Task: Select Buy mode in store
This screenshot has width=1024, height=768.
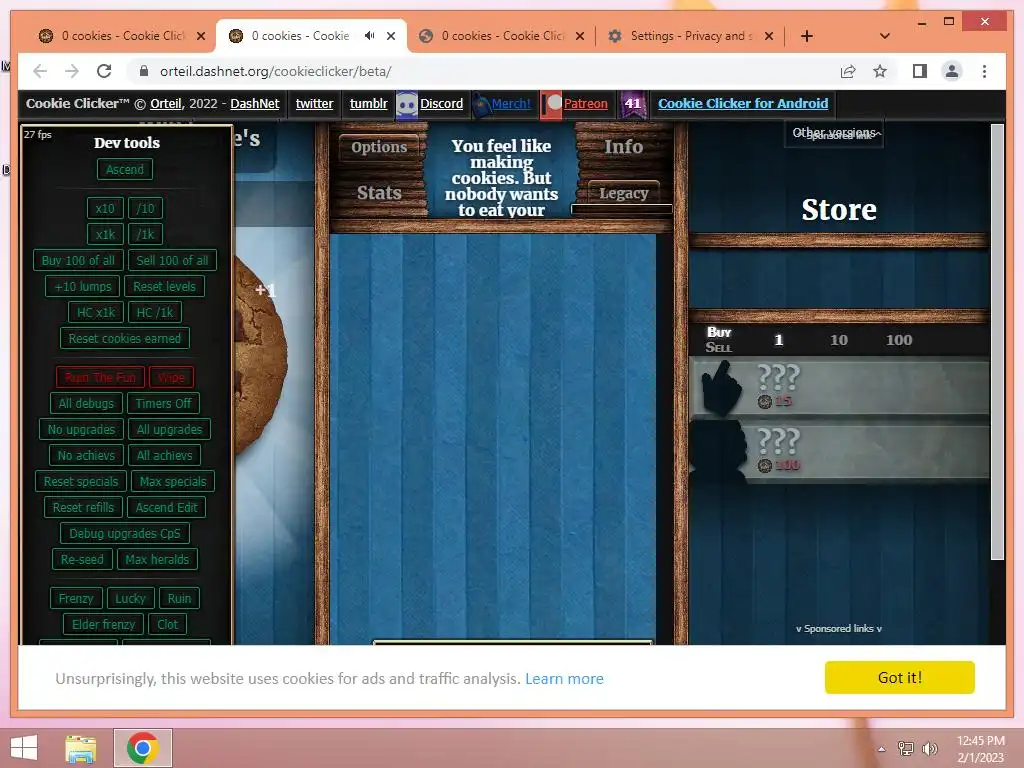Action: click(x=718, y=332)
